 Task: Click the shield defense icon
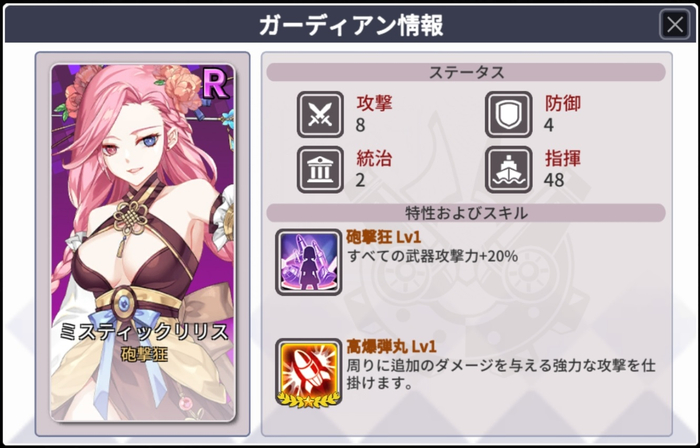[508, 115]
